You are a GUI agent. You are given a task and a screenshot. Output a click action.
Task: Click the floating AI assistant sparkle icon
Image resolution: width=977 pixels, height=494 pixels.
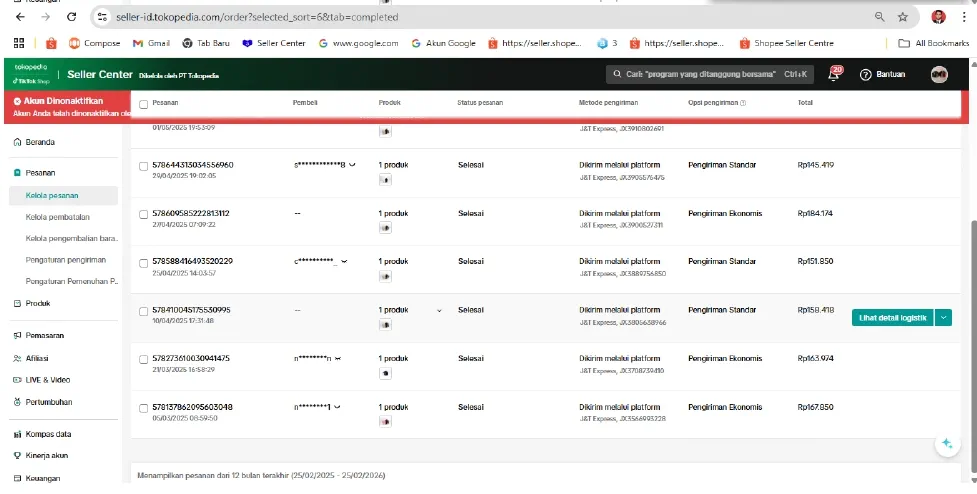(945, 443)
